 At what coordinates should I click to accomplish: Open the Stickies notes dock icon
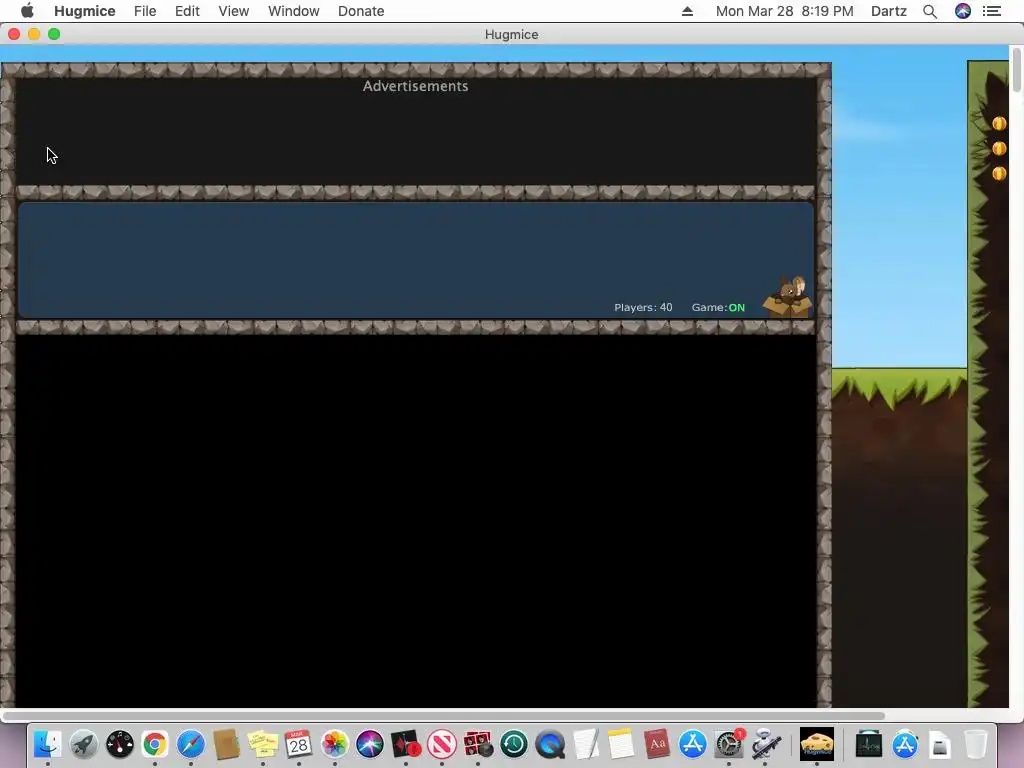263,744
